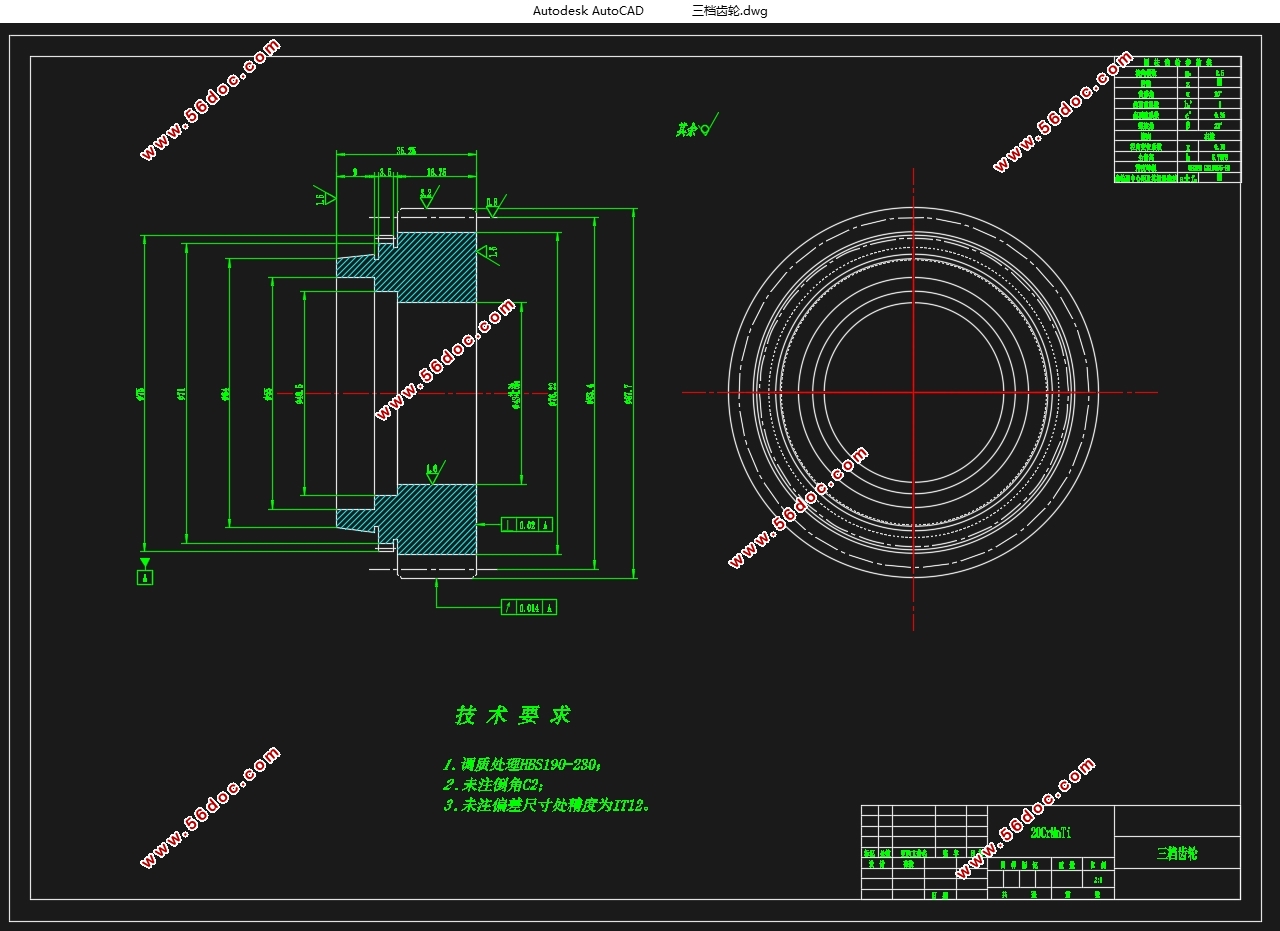Select note "2.未注倒角C2"
1280x931 pixels.
tap(493, 785)
